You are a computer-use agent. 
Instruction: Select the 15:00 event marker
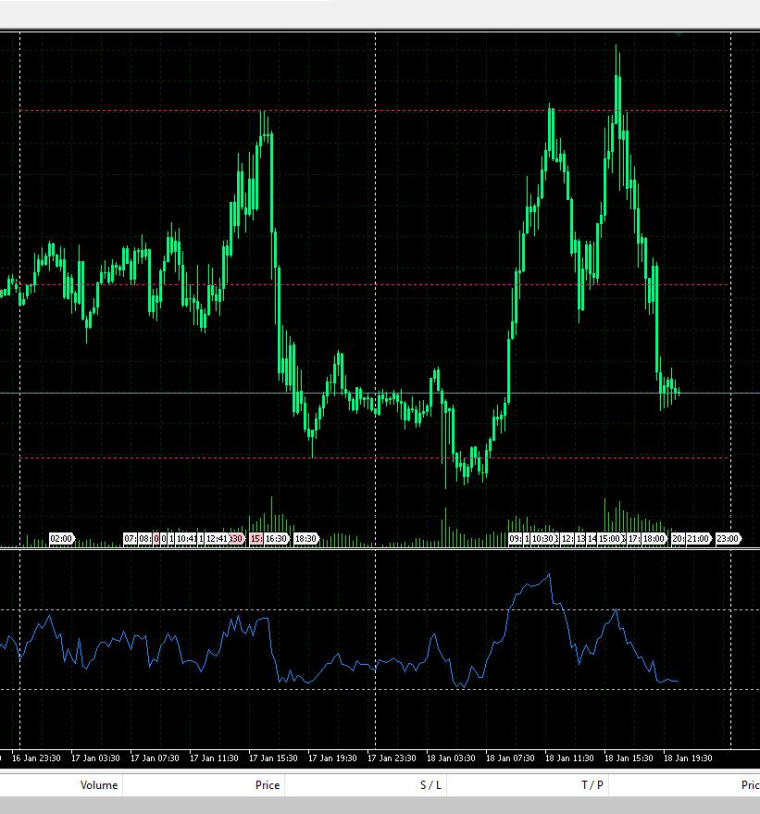coord(609,539)
